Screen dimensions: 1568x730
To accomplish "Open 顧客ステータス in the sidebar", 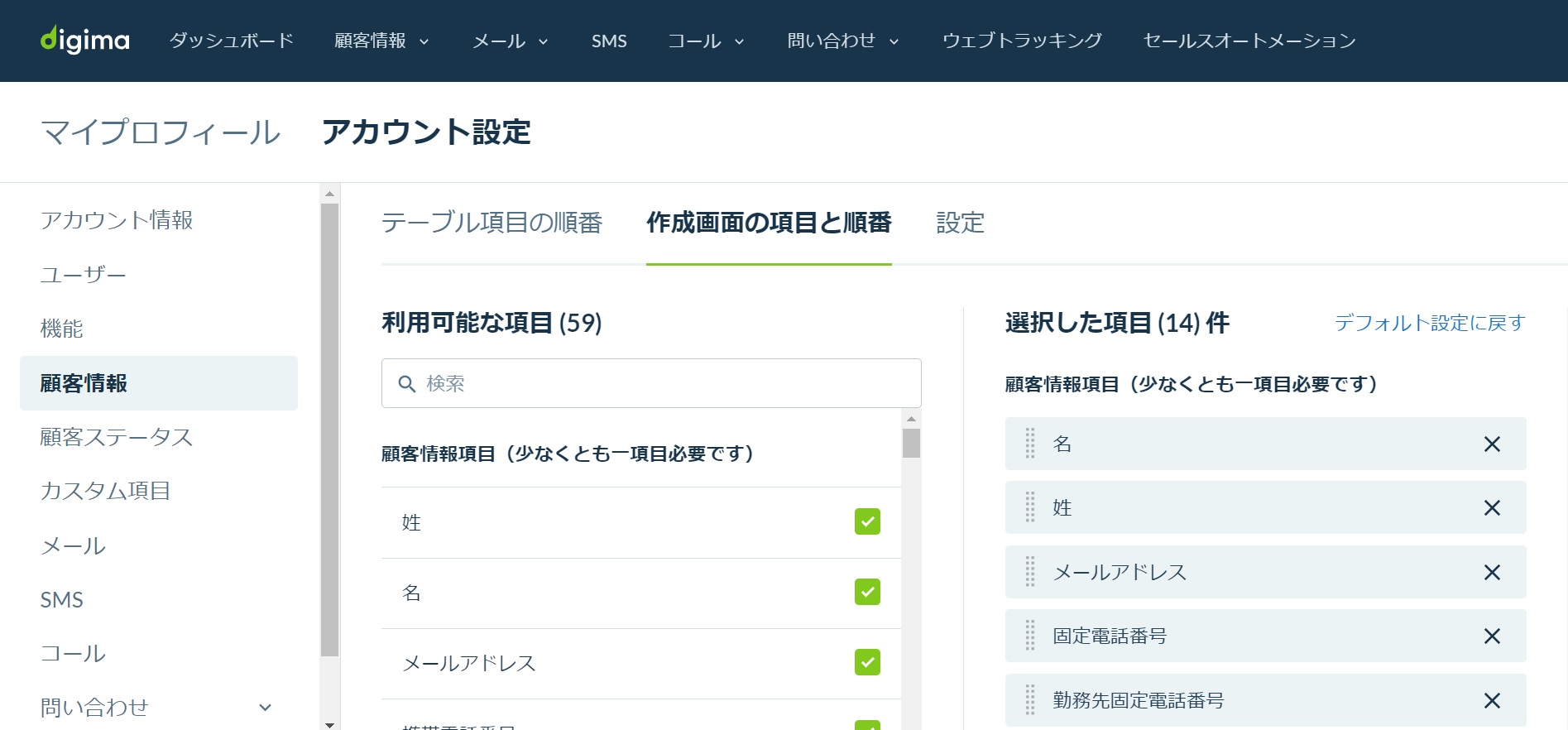I will pos(117,437).
